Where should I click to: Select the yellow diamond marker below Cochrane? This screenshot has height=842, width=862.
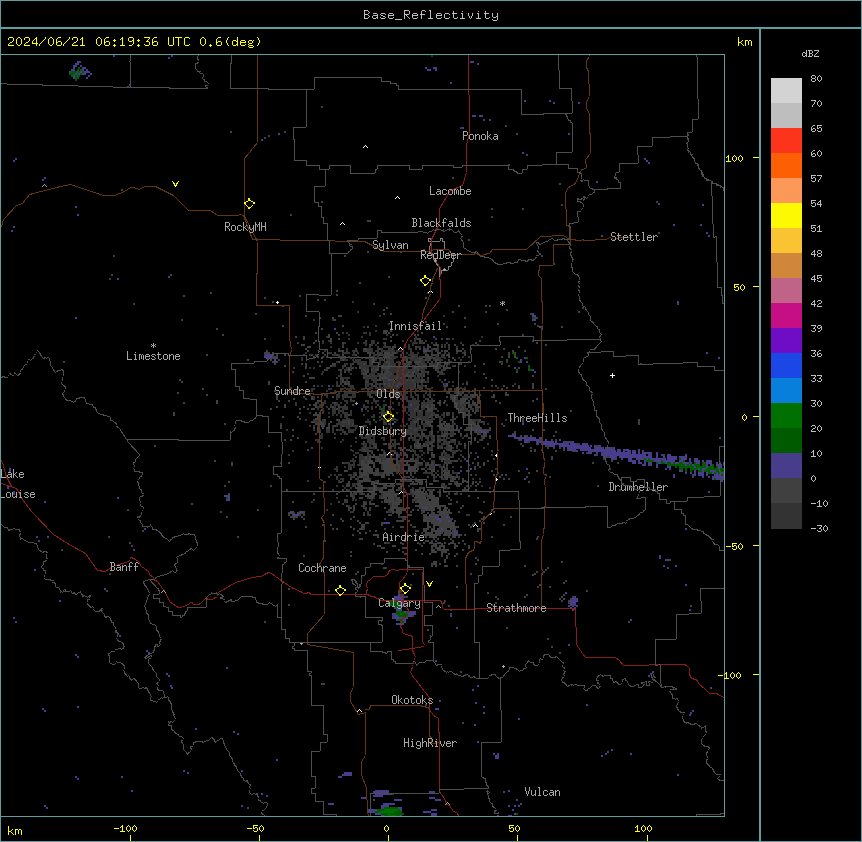click(340, 590)
